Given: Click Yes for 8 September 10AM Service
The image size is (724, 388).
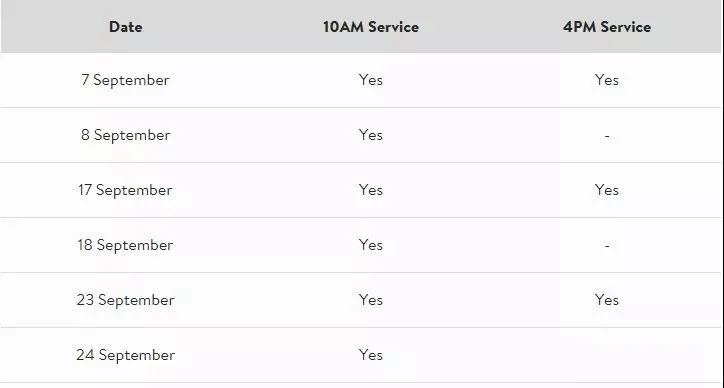Looking at the screenshot, I should (x=371, y=135).
